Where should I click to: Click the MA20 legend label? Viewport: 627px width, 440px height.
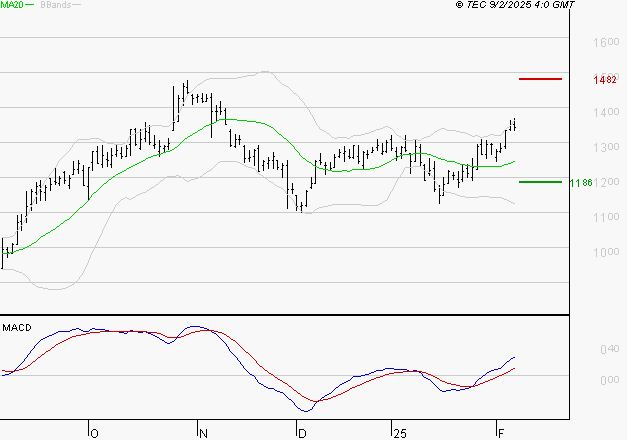click(x=11, y=5)
